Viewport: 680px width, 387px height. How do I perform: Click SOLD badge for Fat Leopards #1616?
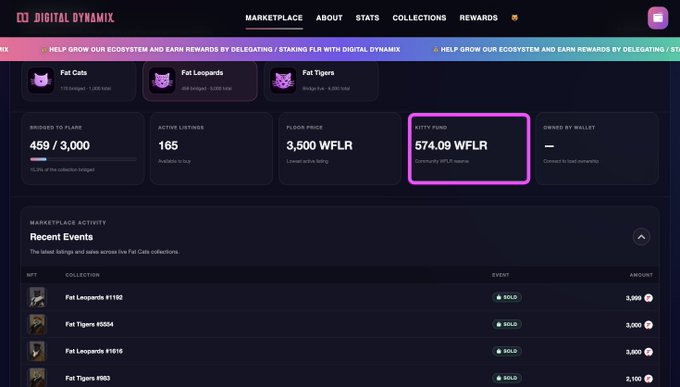tap(507, 351)
